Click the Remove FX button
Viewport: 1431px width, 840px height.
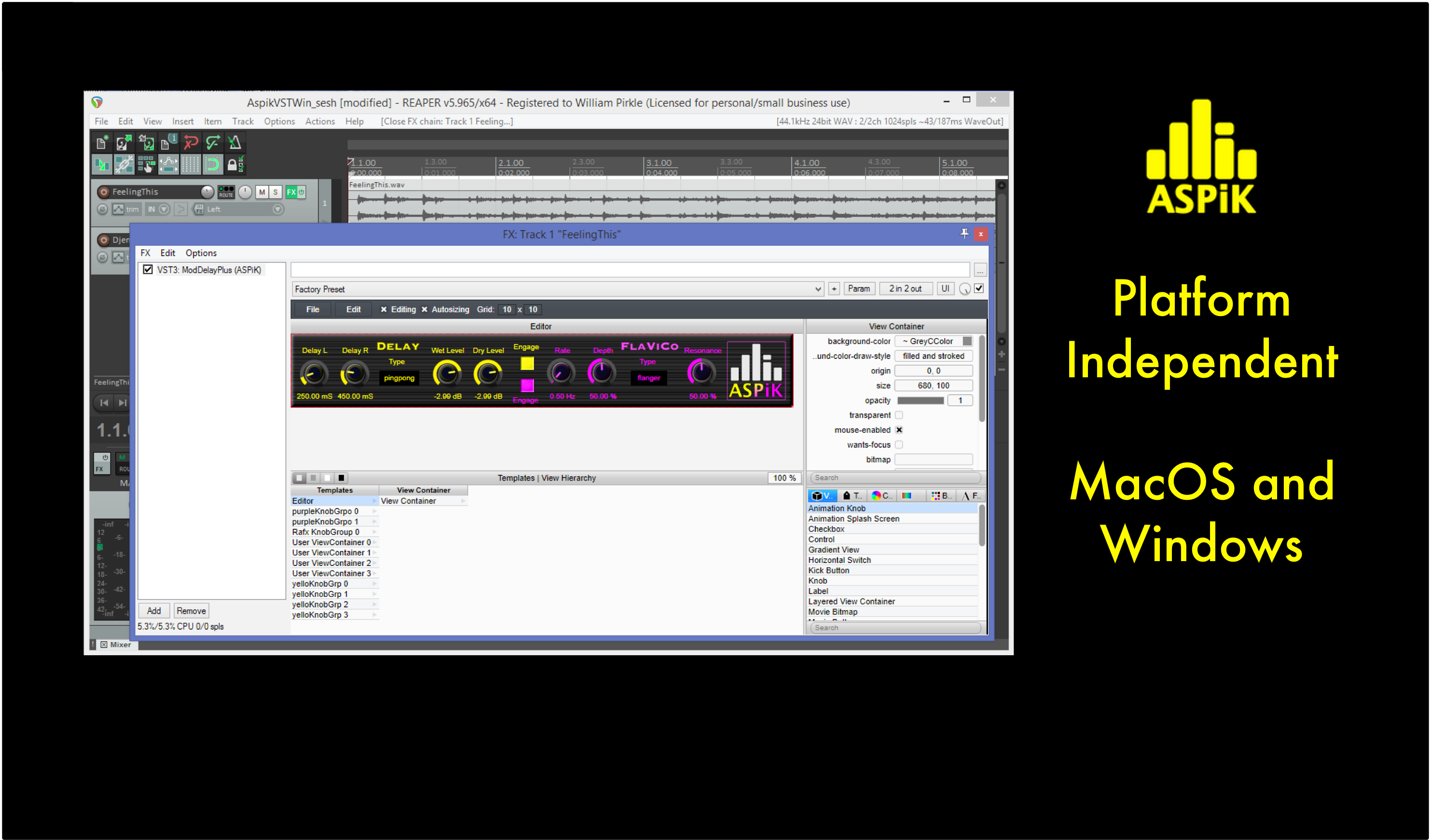coord(192,610)
